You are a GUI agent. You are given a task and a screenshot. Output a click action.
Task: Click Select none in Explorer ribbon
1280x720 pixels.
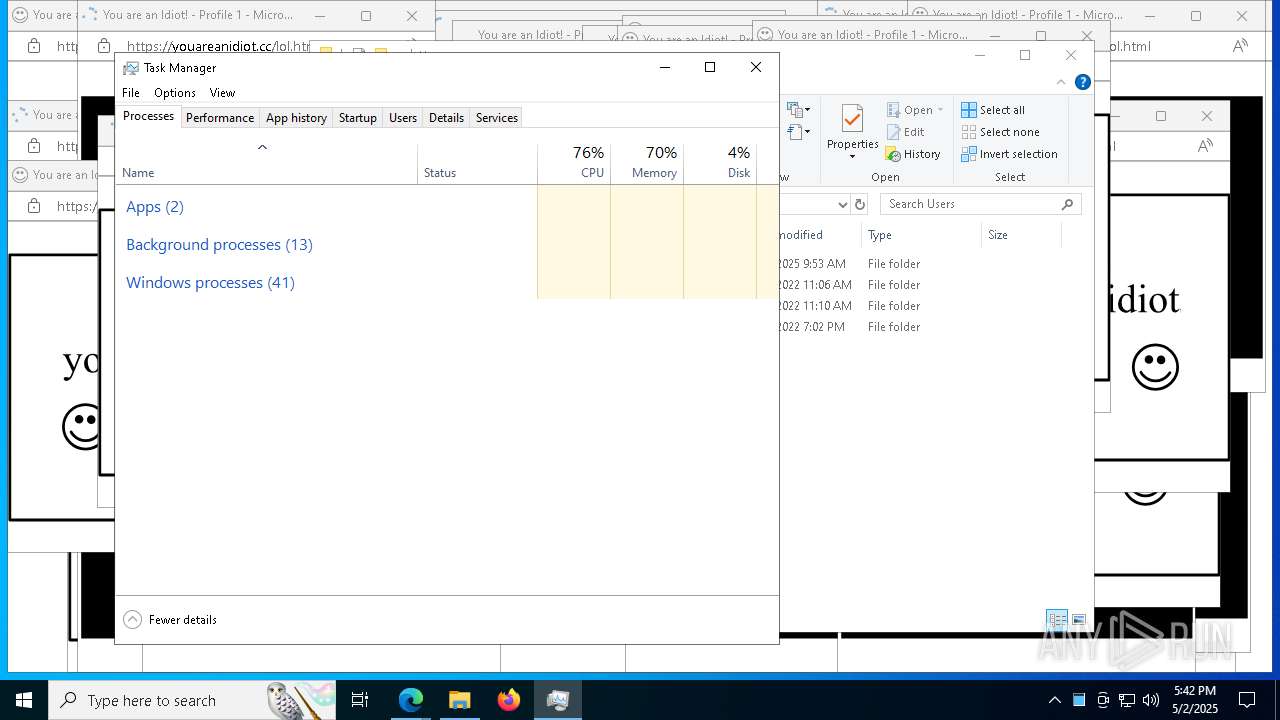coord(1000,132)
